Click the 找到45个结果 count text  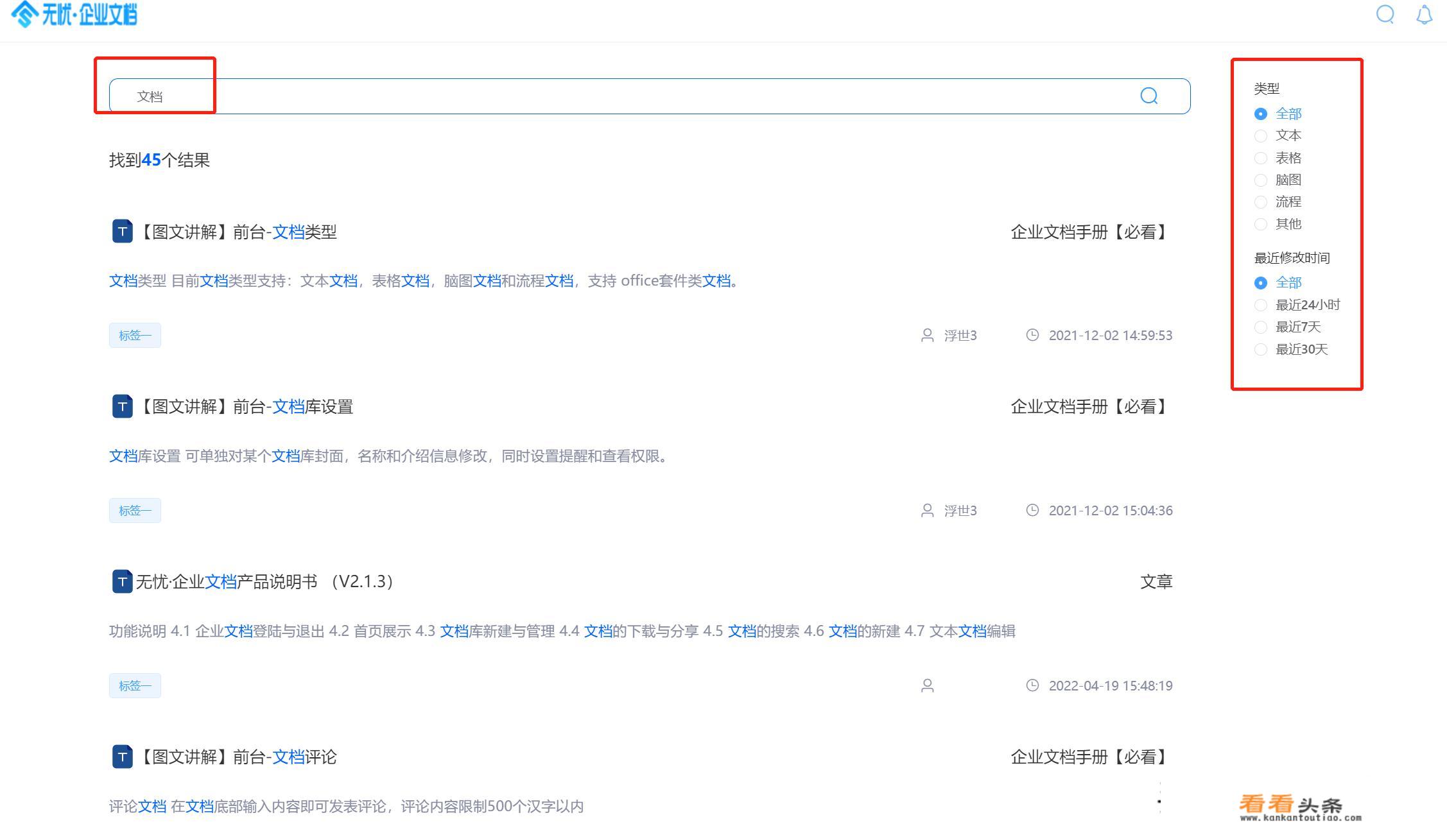(159, 160)
